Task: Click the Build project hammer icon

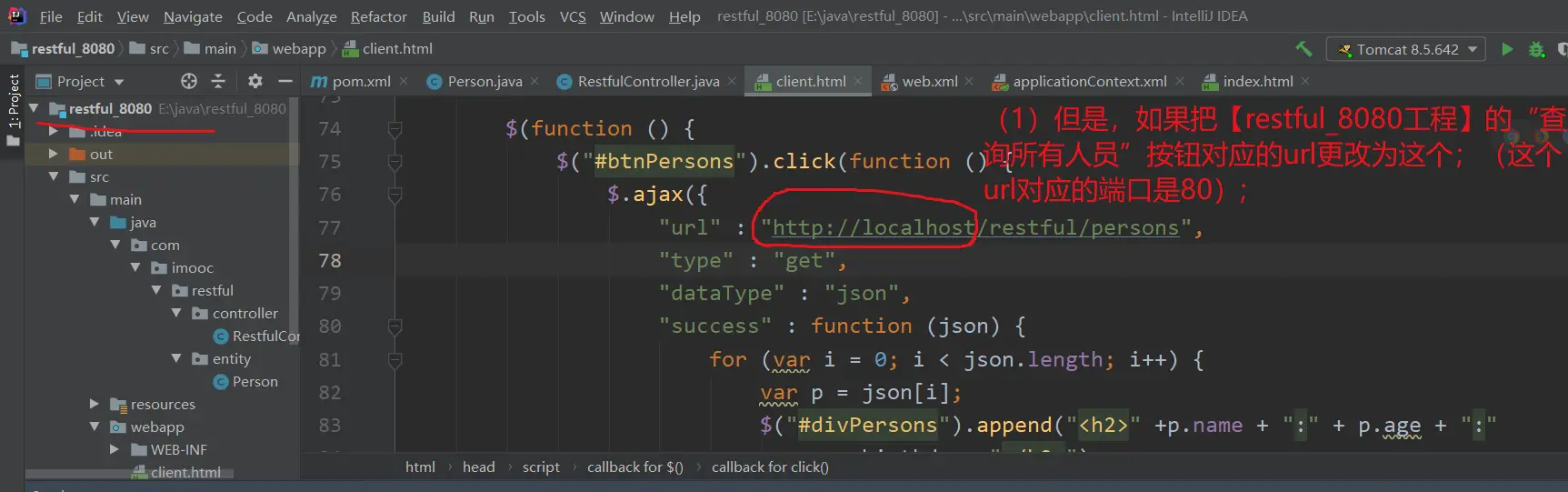Action: 1303,49
